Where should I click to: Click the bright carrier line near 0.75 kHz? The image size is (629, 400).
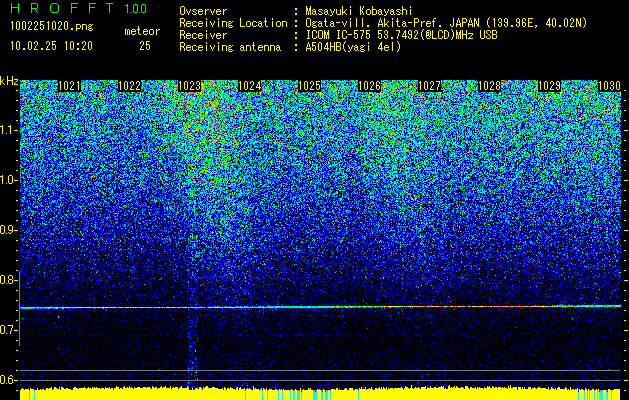click(321, 307)
